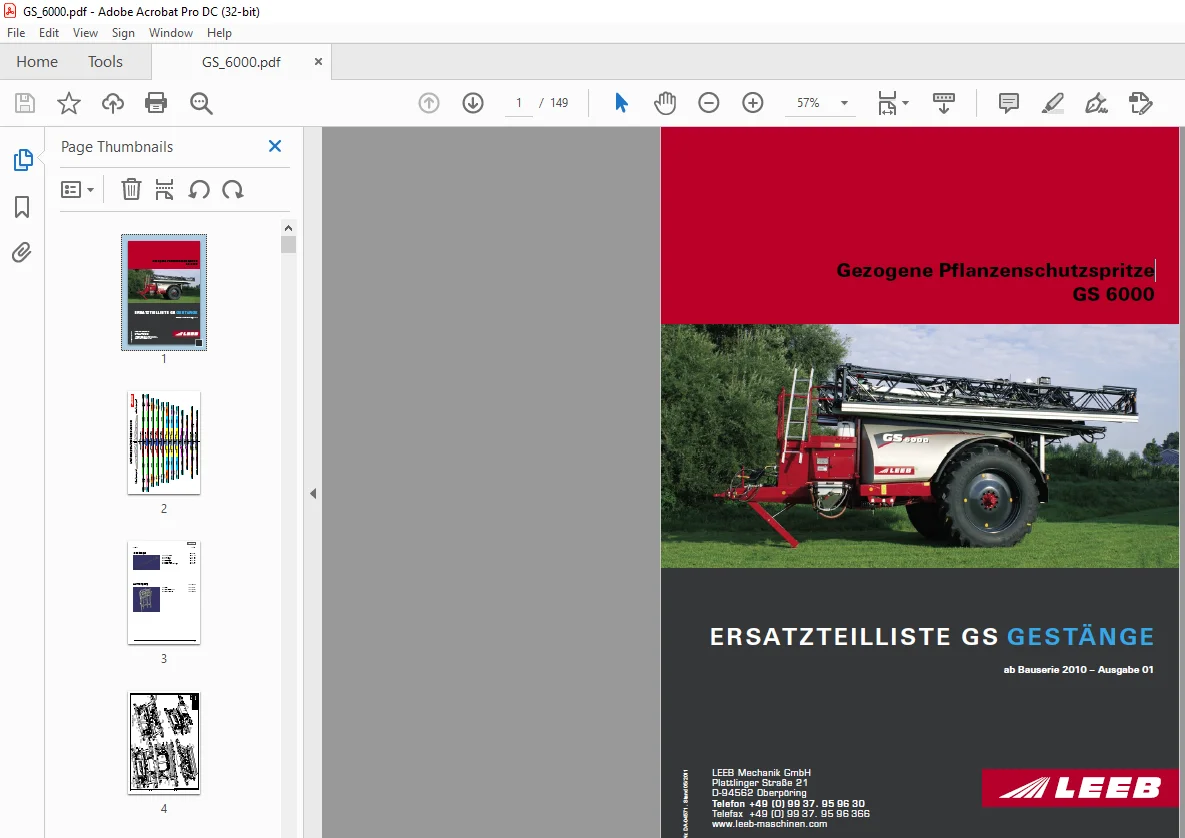1185x838 pixels.
Task: Rotate page counterclockwise
Action: (x=199, y=189)
